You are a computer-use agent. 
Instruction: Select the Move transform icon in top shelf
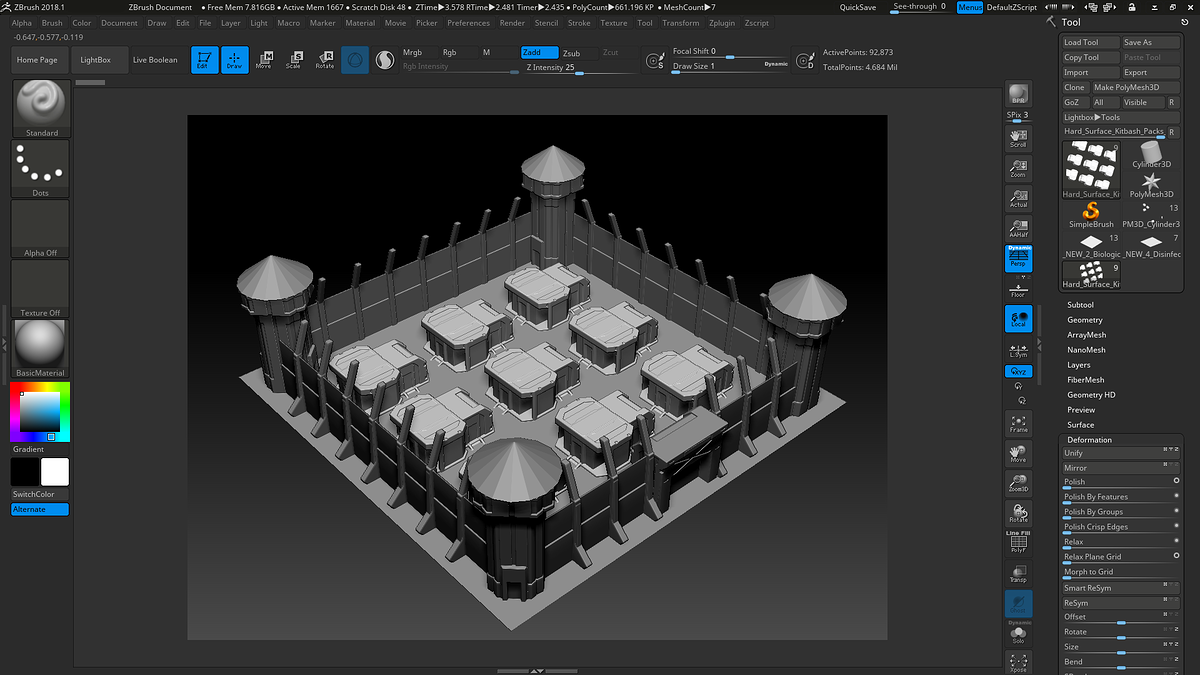264,60
